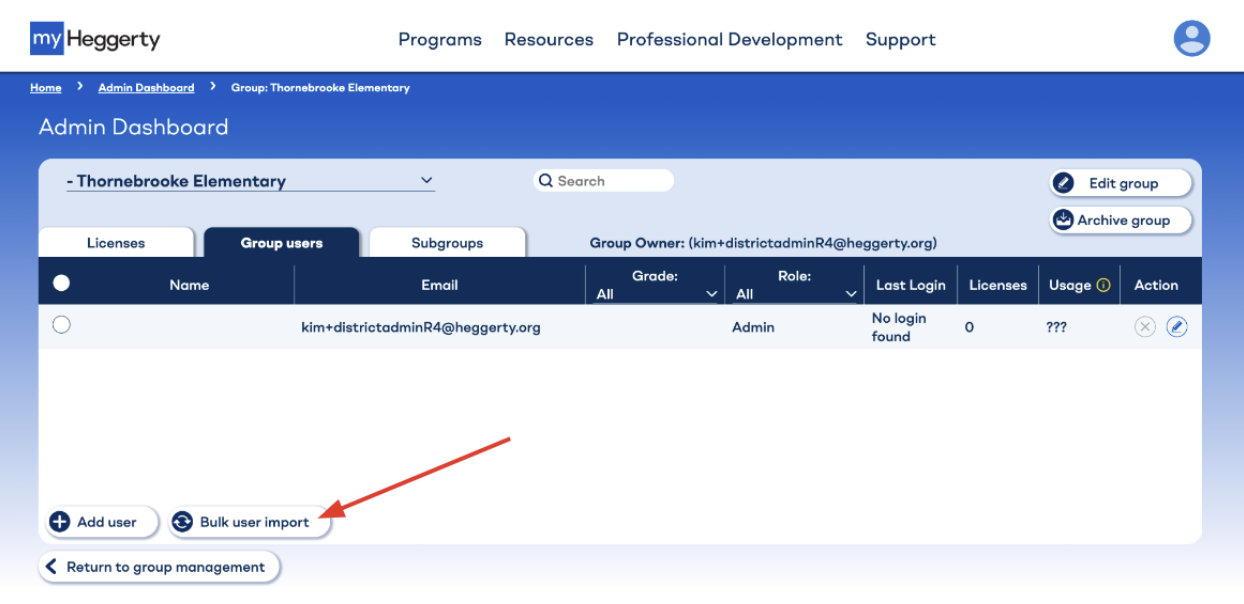Open the Programs menu

439,40
